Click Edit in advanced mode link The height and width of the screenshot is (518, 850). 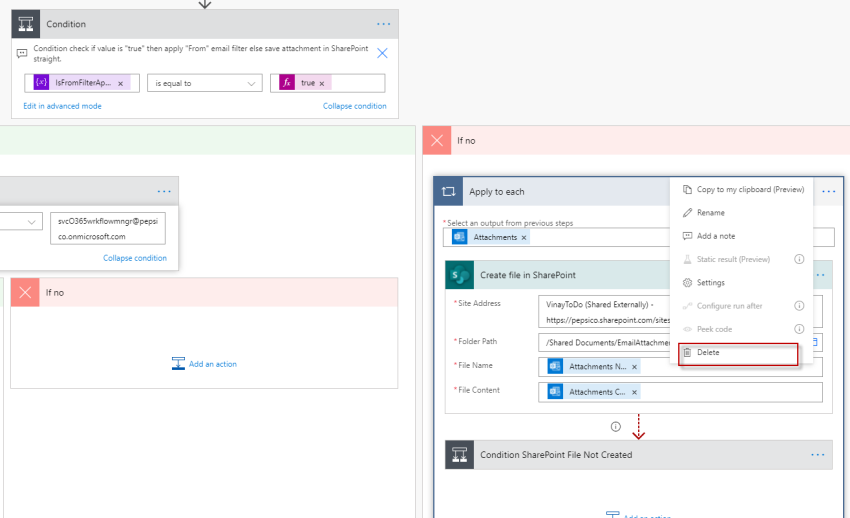62,106
